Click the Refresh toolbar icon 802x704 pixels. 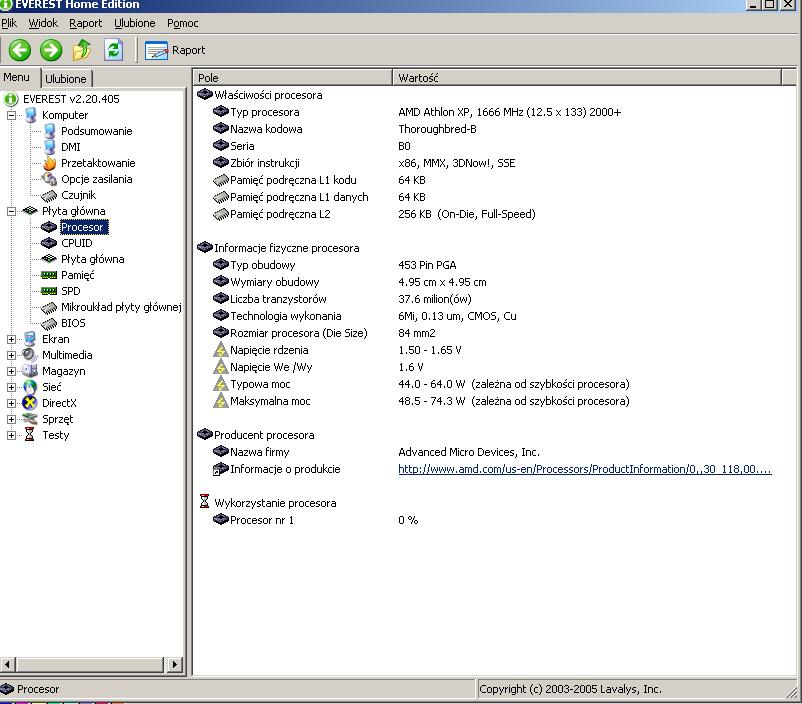click(x=114, y=50)
